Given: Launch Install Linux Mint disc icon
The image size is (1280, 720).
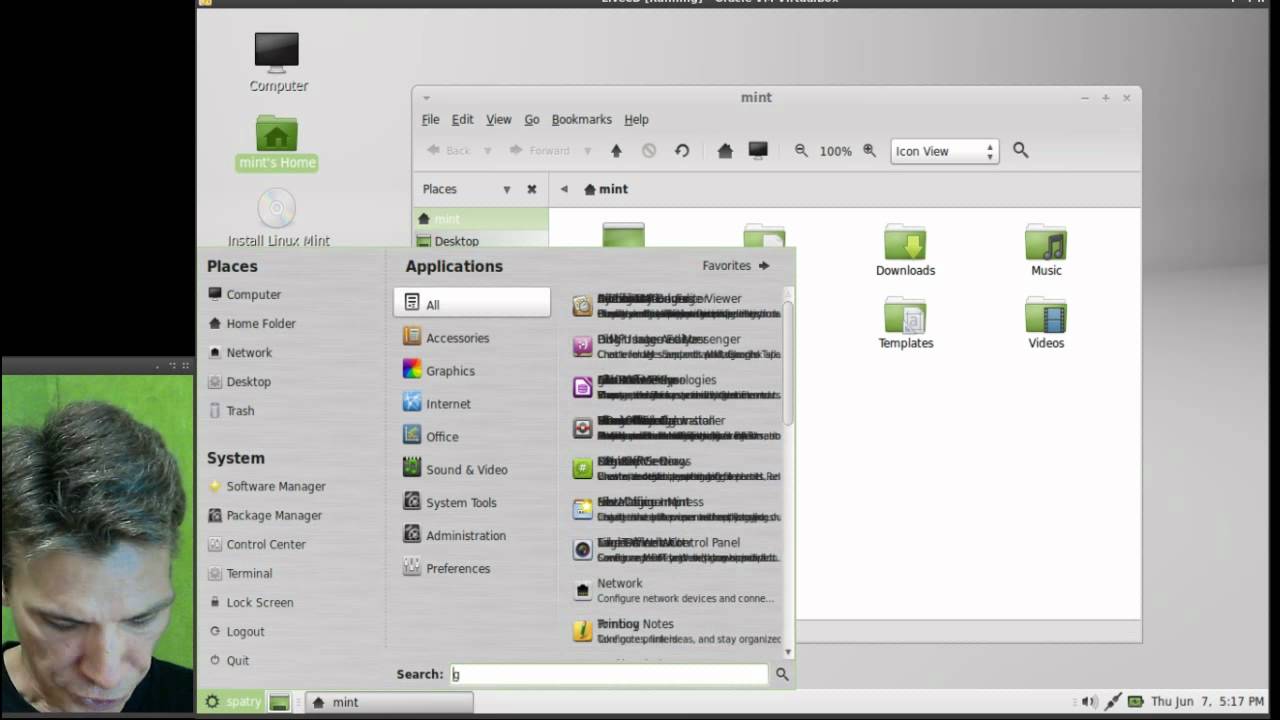Looking at the screenshot, I should 278,218.
